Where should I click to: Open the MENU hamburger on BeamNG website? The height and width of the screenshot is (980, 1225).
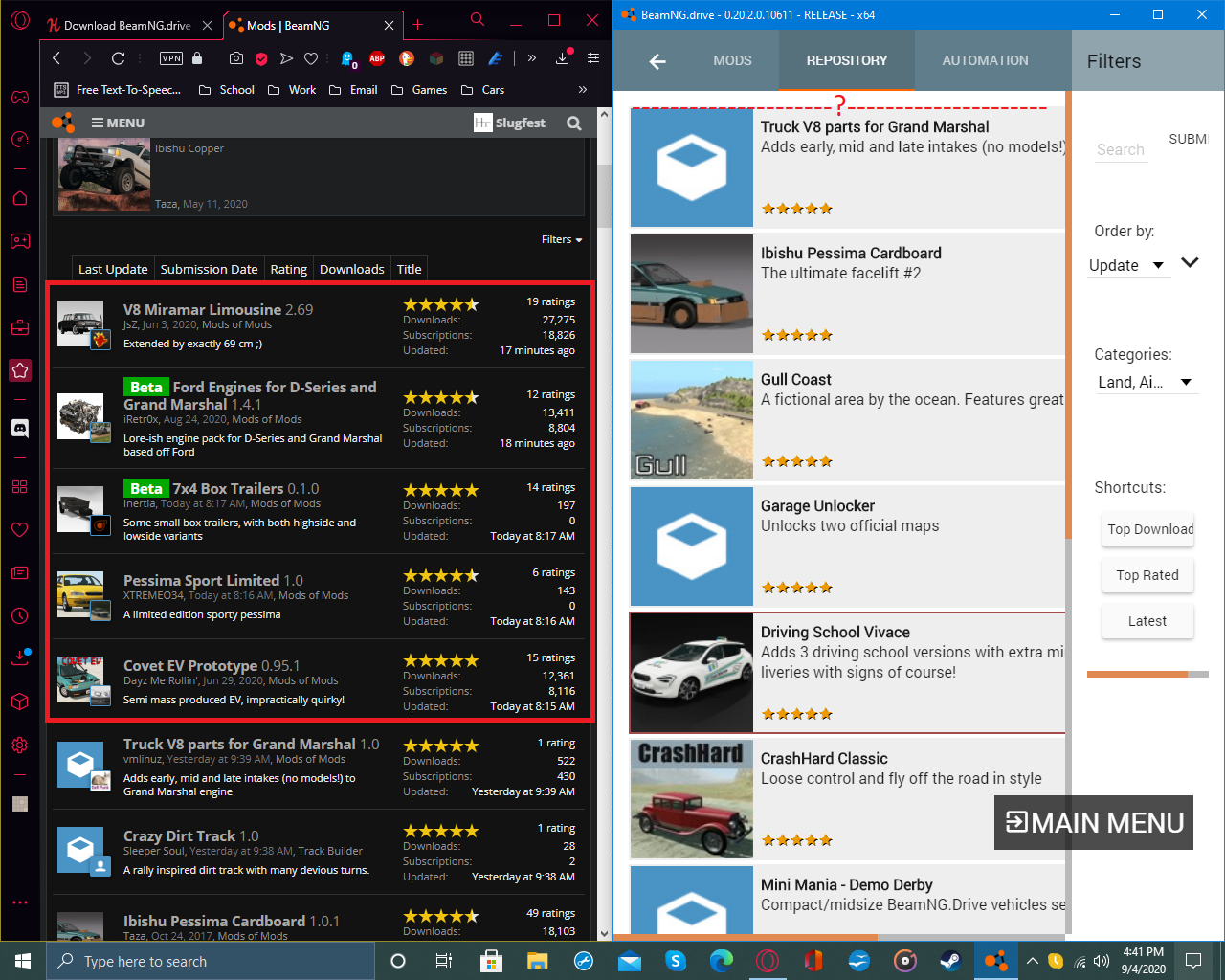[x=118, y=122]
